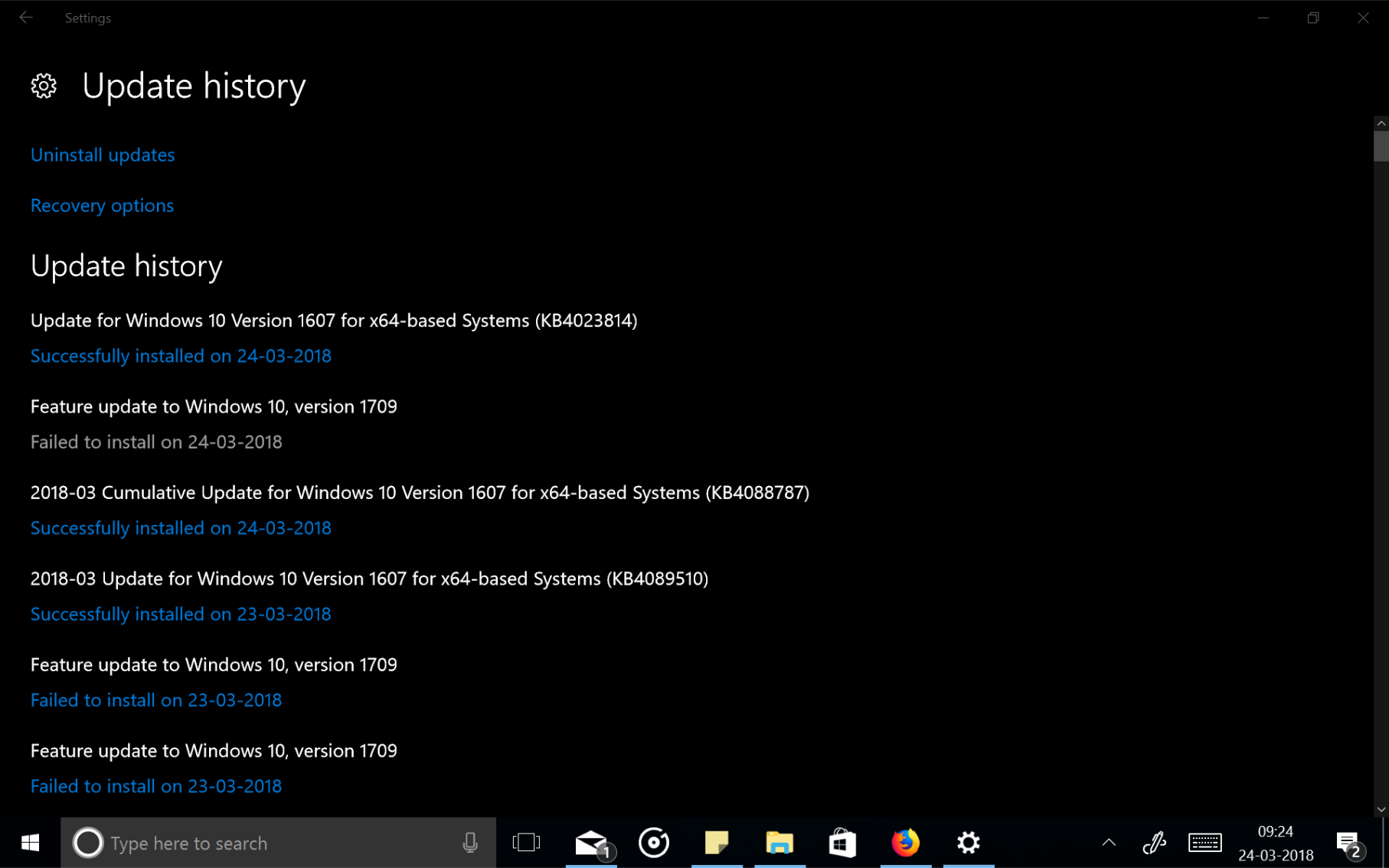Open Microsoft Store from taskbar

tap(842, 843)
